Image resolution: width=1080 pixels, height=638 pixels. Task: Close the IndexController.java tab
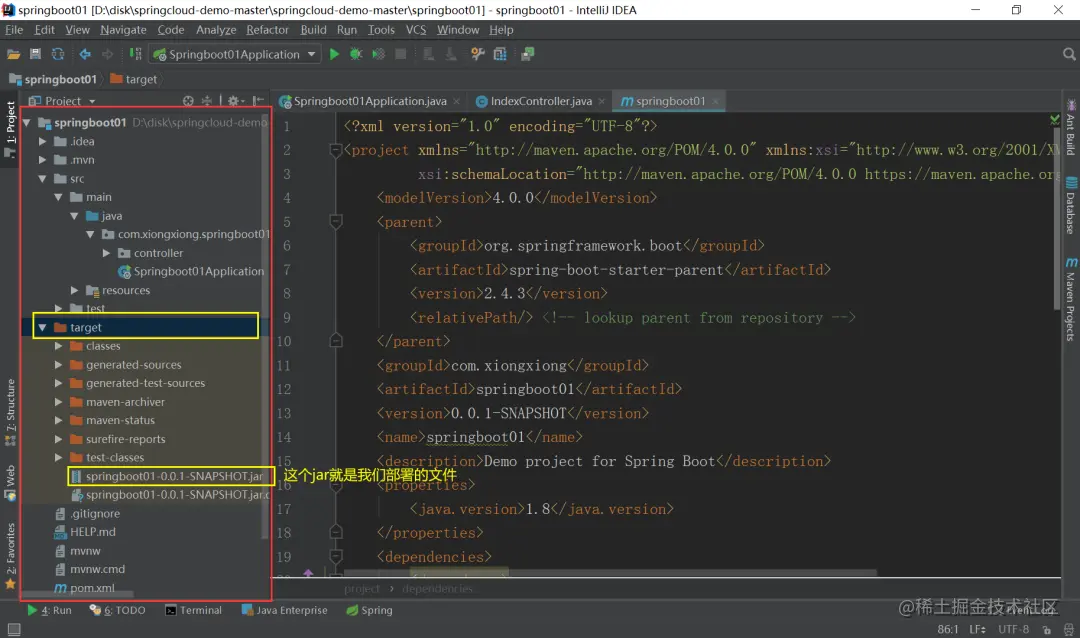[601, 101]
